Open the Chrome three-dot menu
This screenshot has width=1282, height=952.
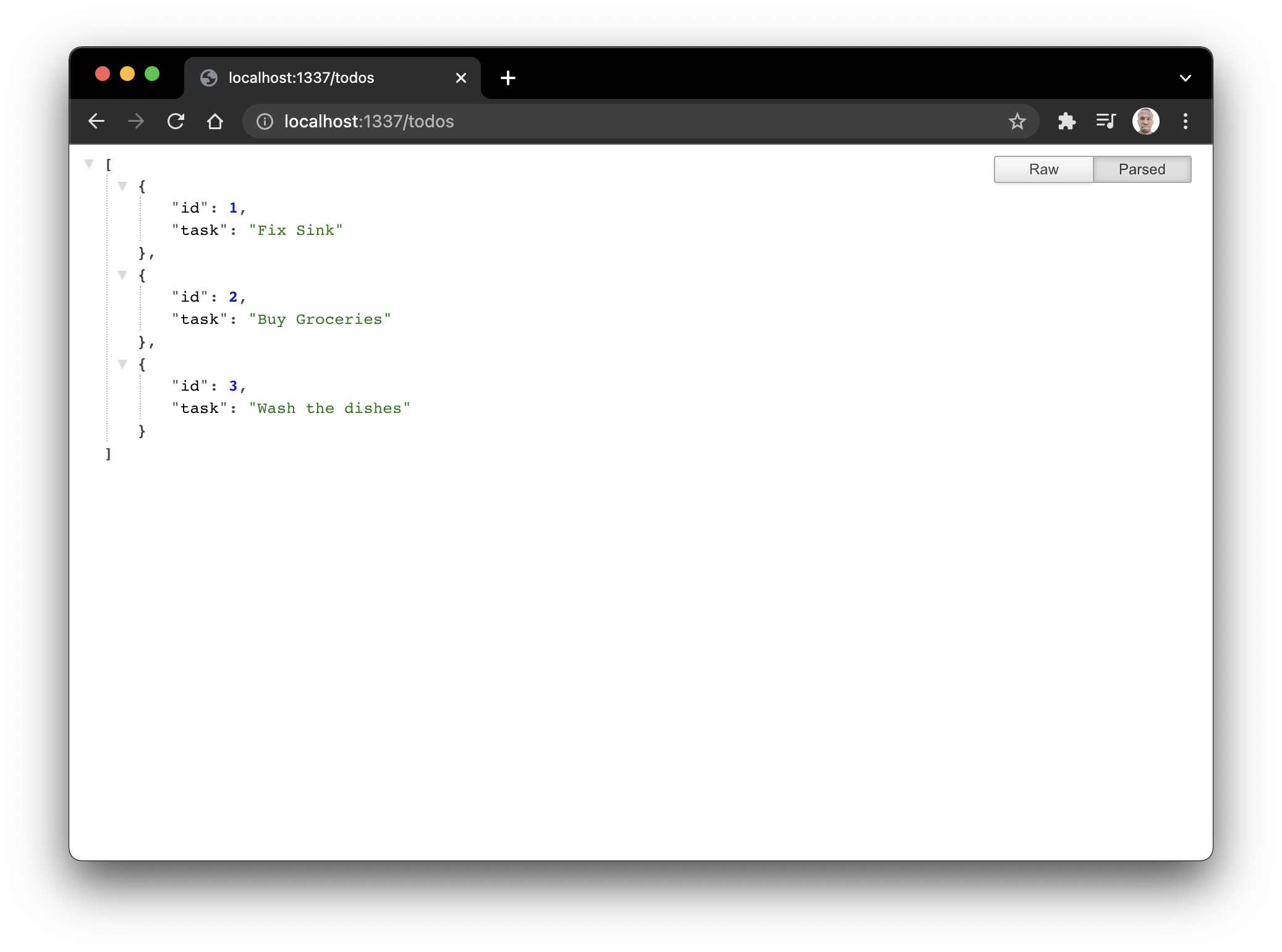pyautogui.click(x=1185, y=121)
